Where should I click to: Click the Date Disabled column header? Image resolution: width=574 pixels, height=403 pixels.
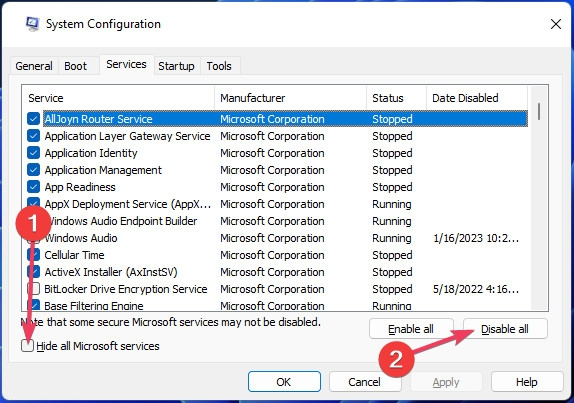[x=477, y=98]
